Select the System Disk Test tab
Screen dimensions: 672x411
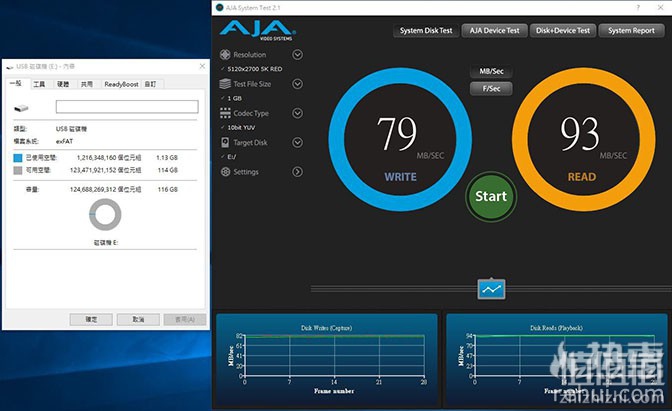pyautogui.click(x=426, y=30)
